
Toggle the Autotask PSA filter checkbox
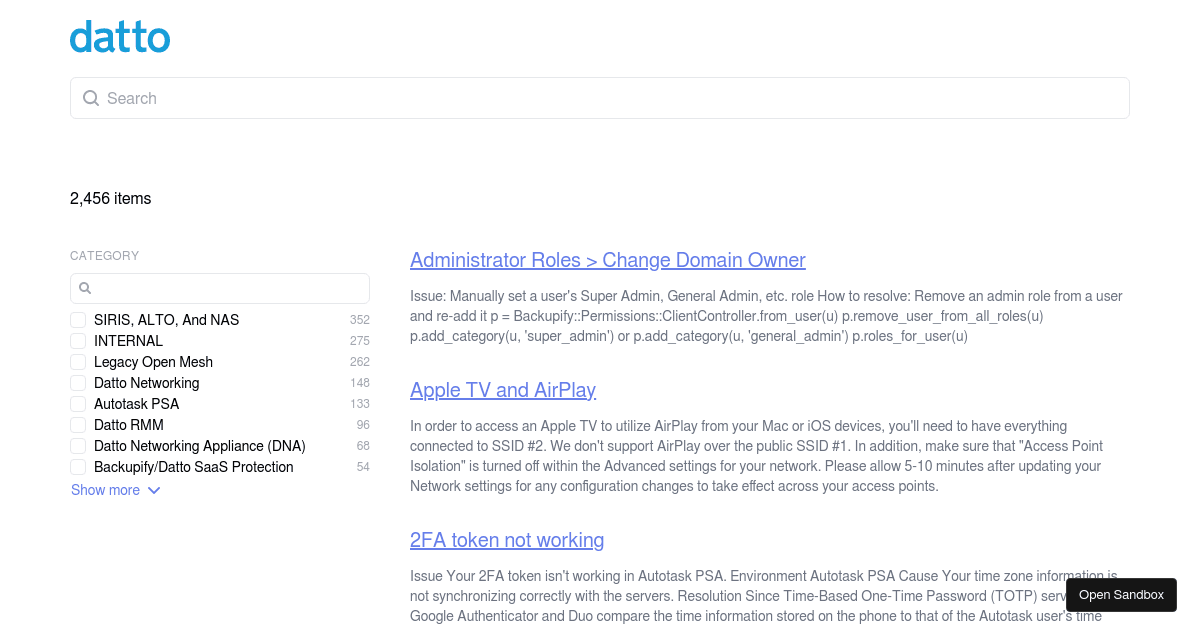(78, 404)
